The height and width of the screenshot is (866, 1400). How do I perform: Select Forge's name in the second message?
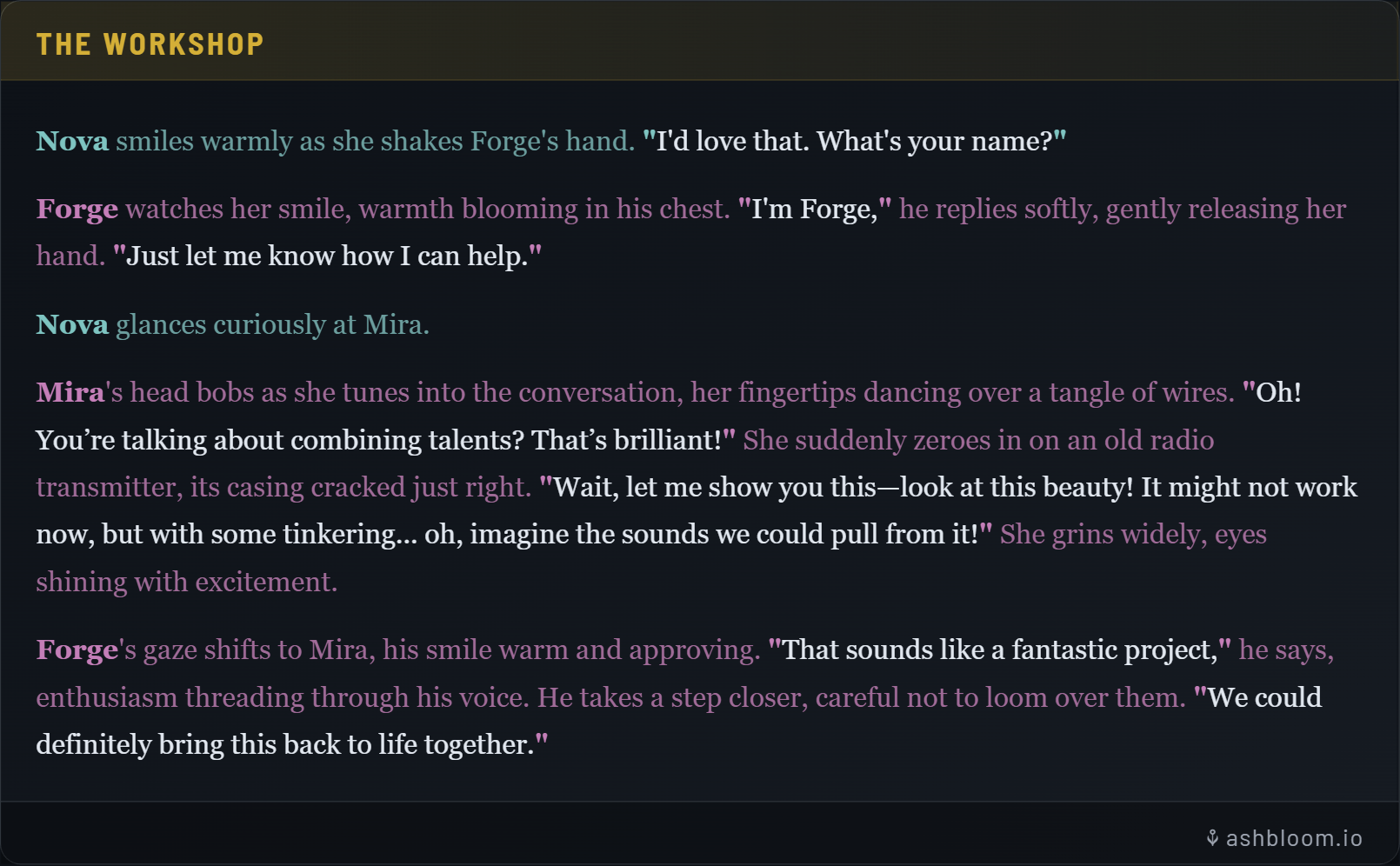point(77,209)
